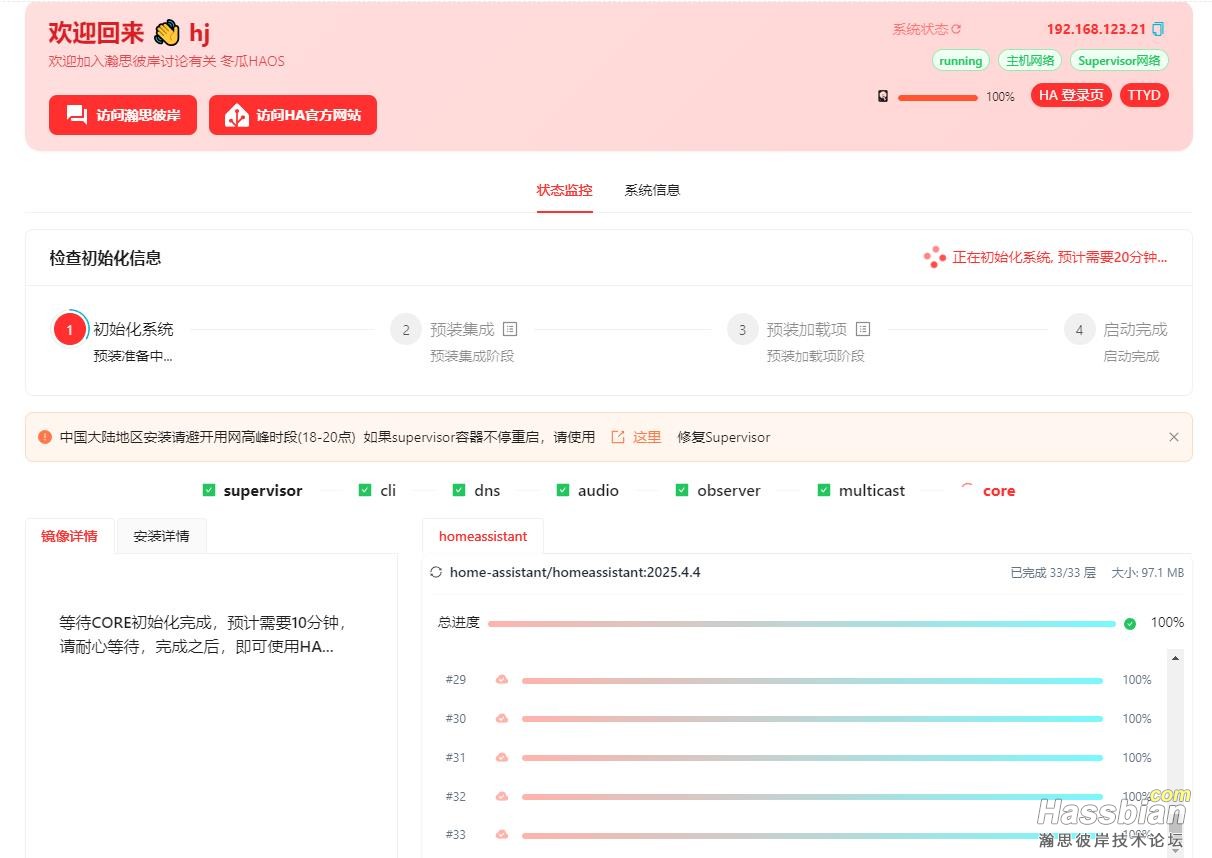Switch to 系统信息 tab

(652, 190)
